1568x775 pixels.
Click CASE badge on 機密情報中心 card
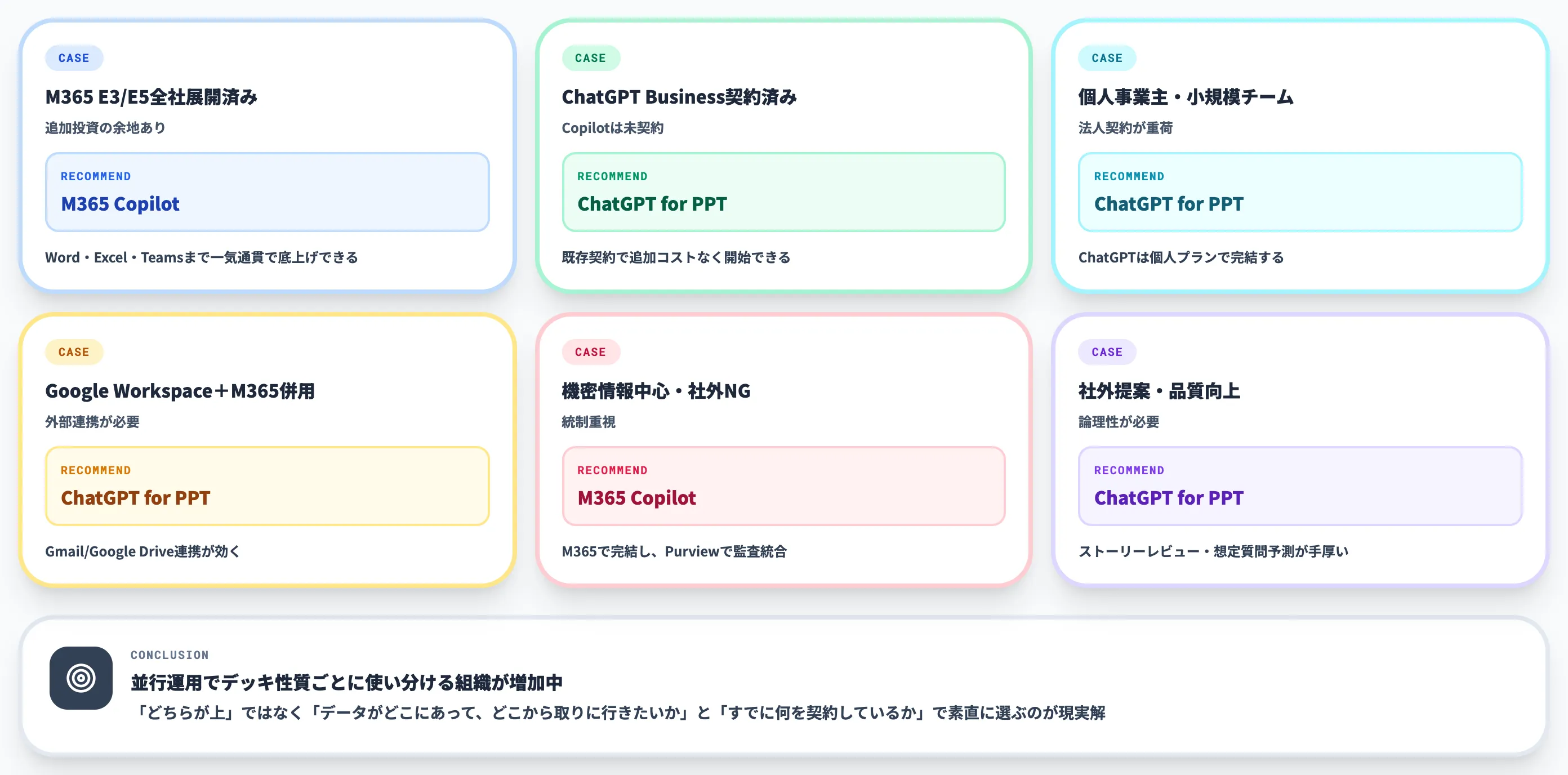pyautogui.click(x=590, y=352)
